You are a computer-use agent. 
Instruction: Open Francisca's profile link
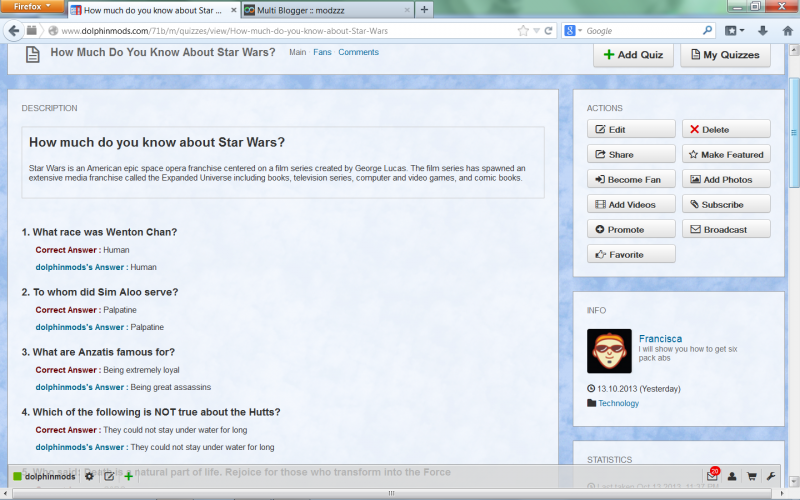click(660, 338)
